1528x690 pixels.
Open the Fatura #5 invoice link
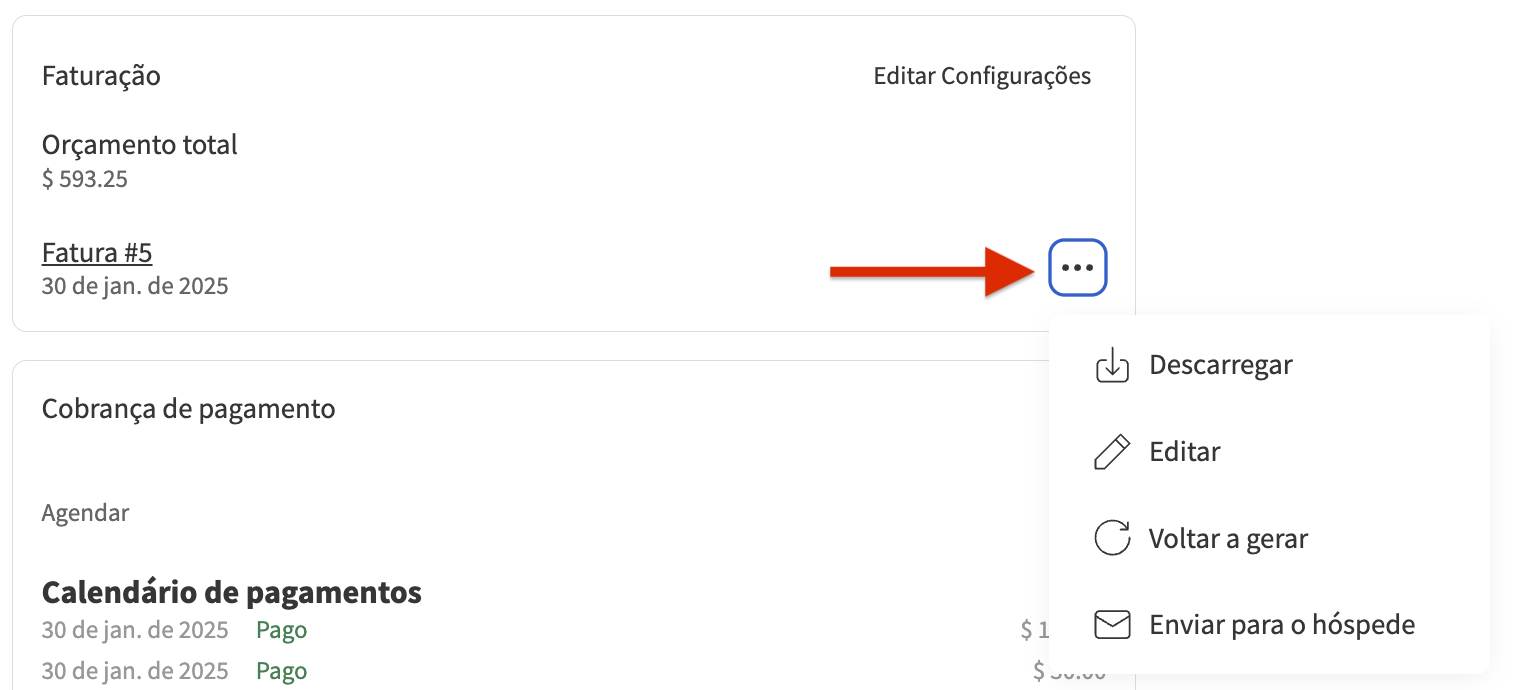pyautogui.click(x=96, y=252)
